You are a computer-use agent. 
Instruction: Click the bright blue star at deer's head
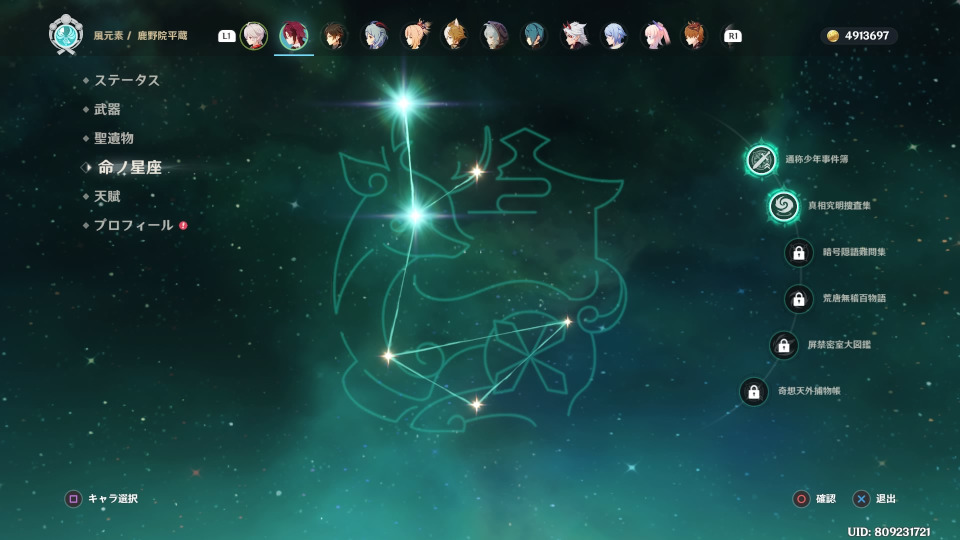[416, 216]
